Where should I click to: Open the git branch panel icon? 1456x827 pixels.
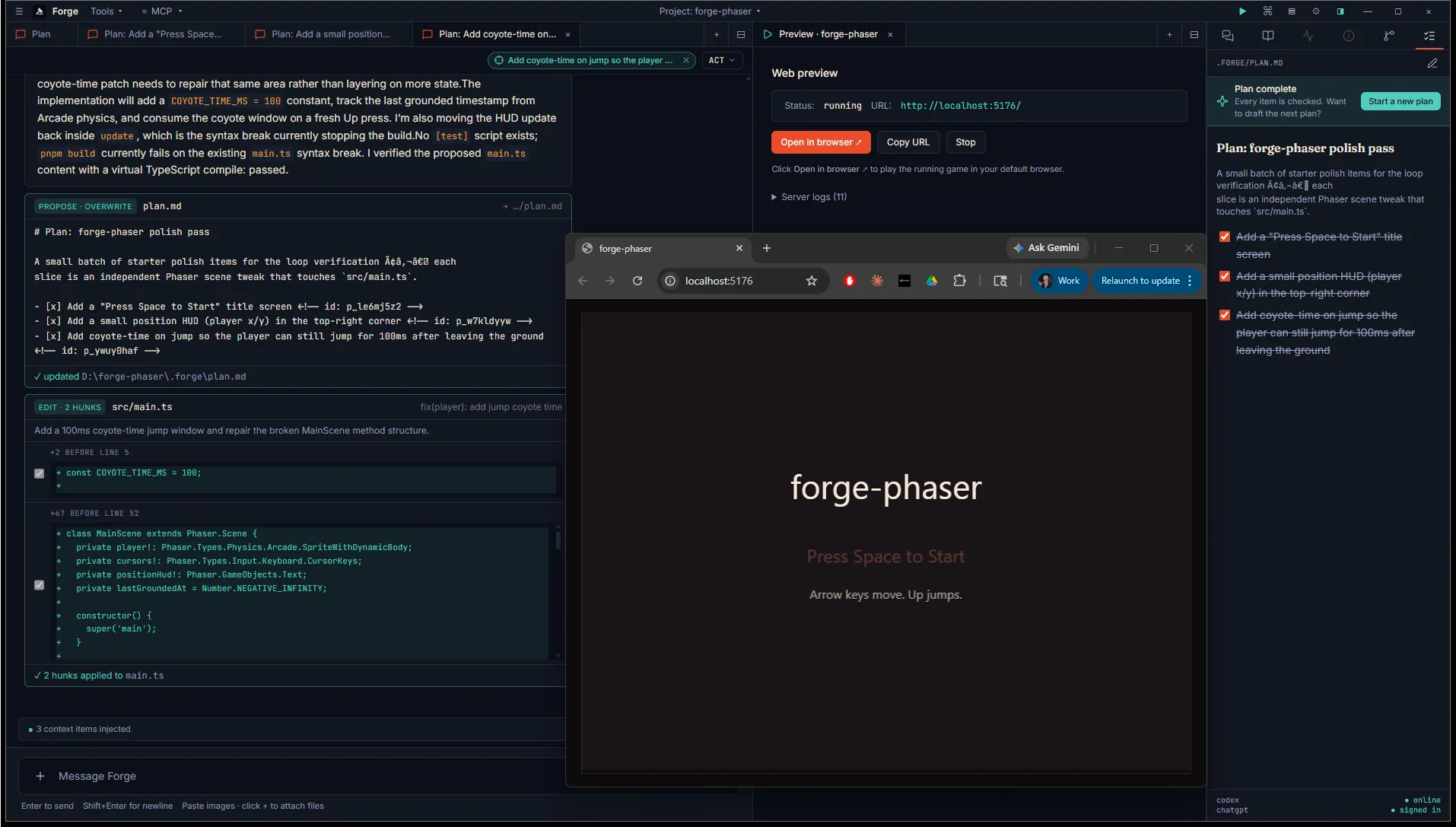pos(1389,36)
